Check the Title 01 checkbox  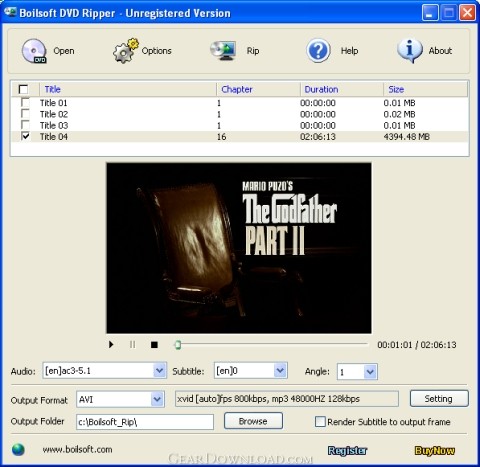coord(25,102)
